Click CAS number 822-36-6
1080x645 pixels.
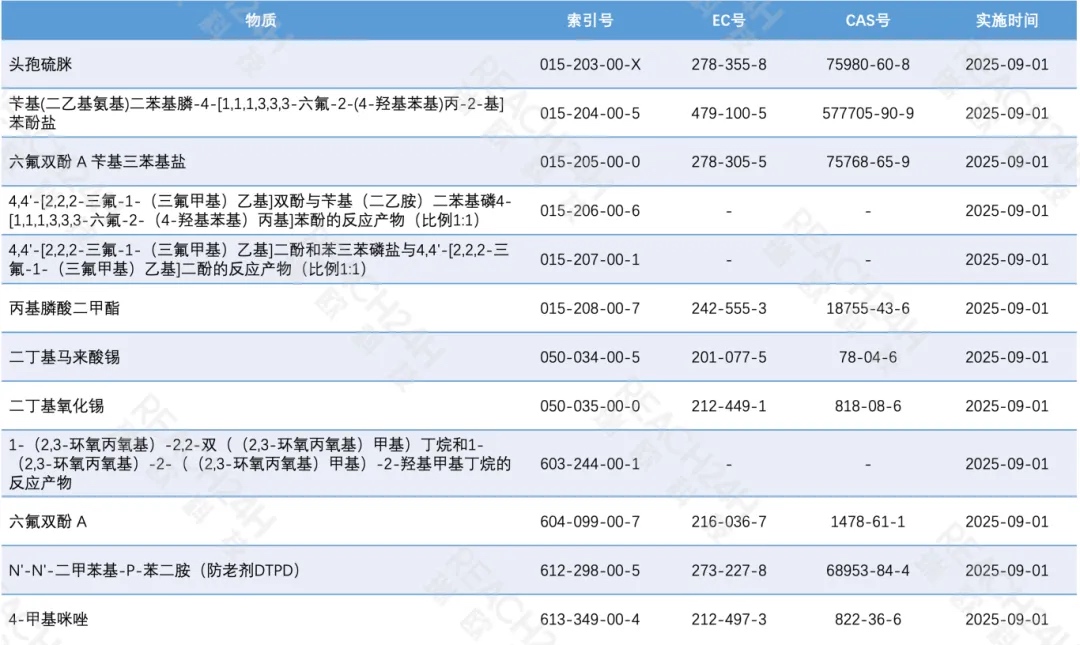[867, 619]
